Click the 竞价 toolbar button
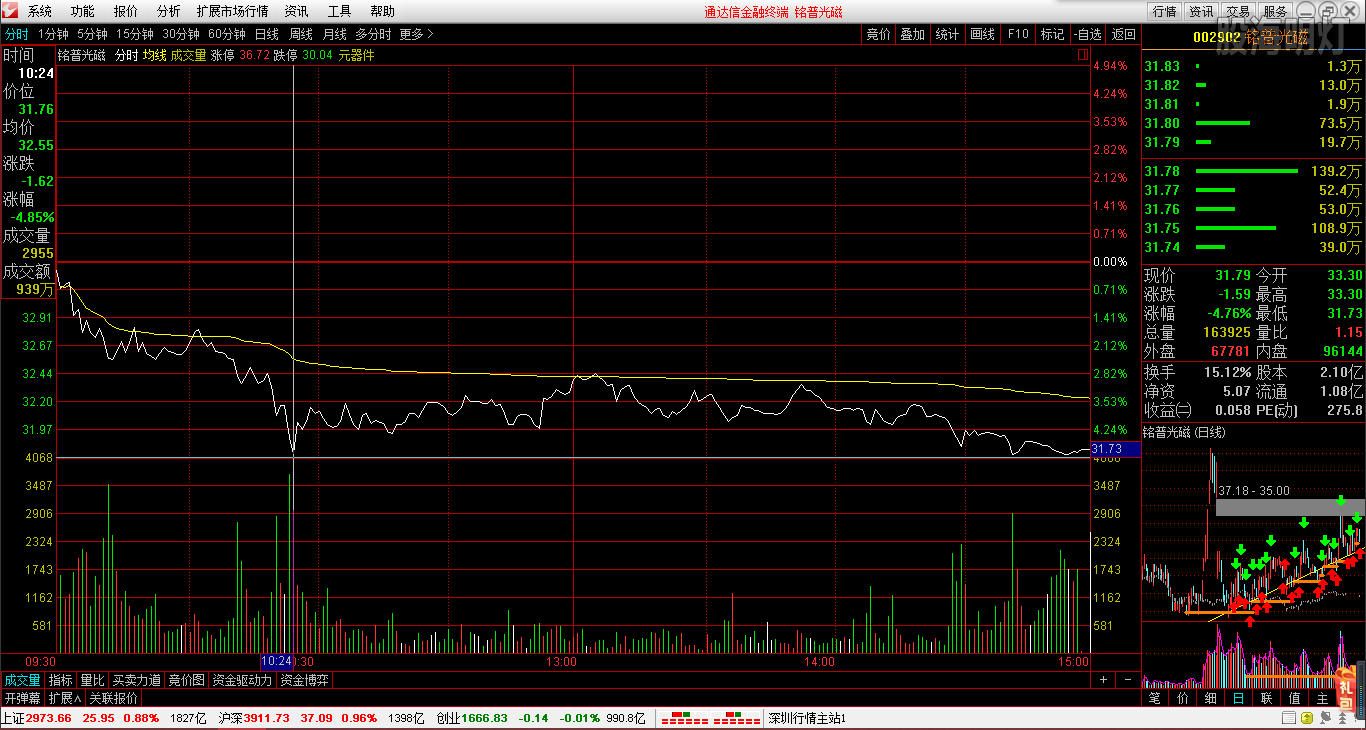This screenshot has width=1366, height=730. coord(878,34)
